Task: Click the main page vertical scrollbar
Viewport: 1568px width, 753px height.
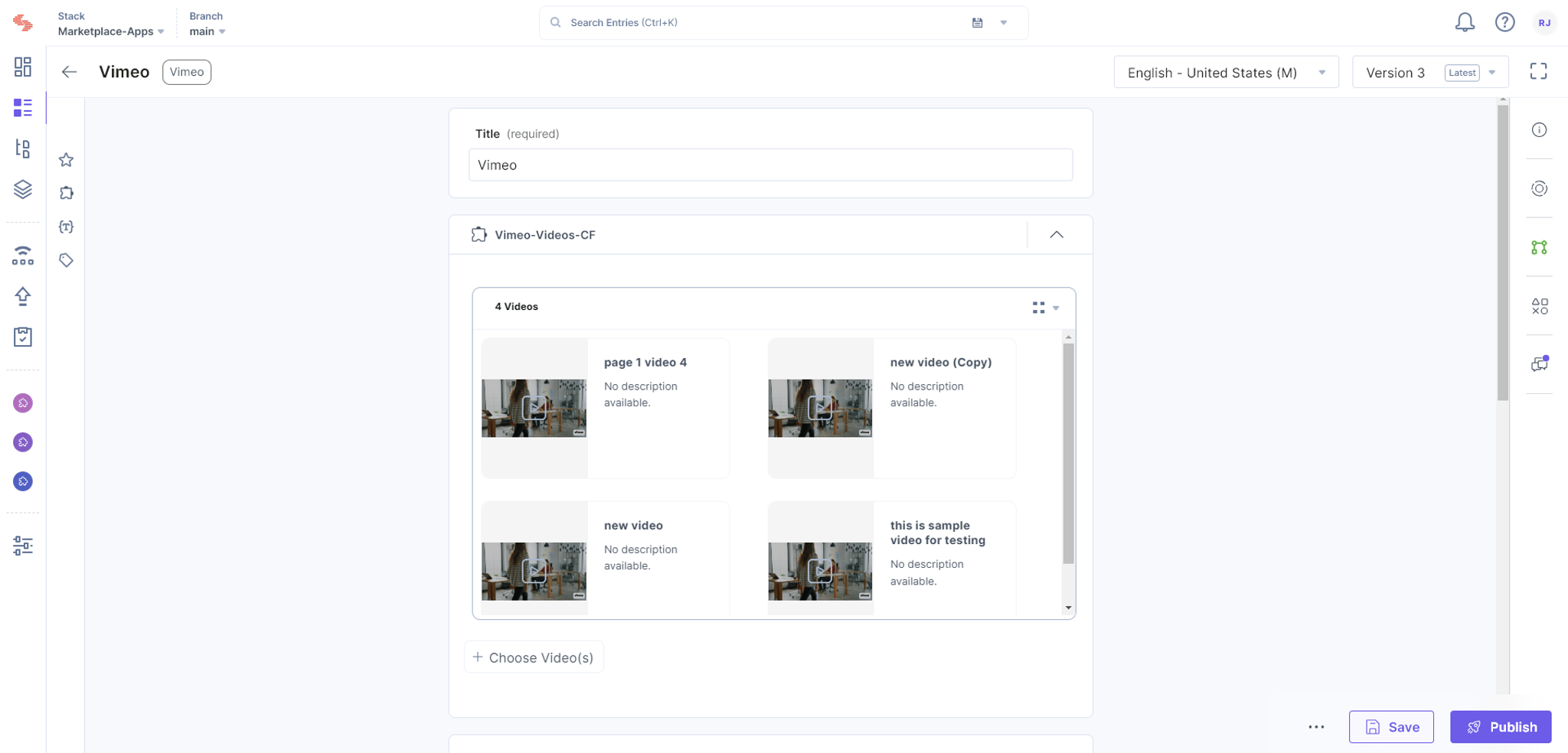Action: [1503, 253]
